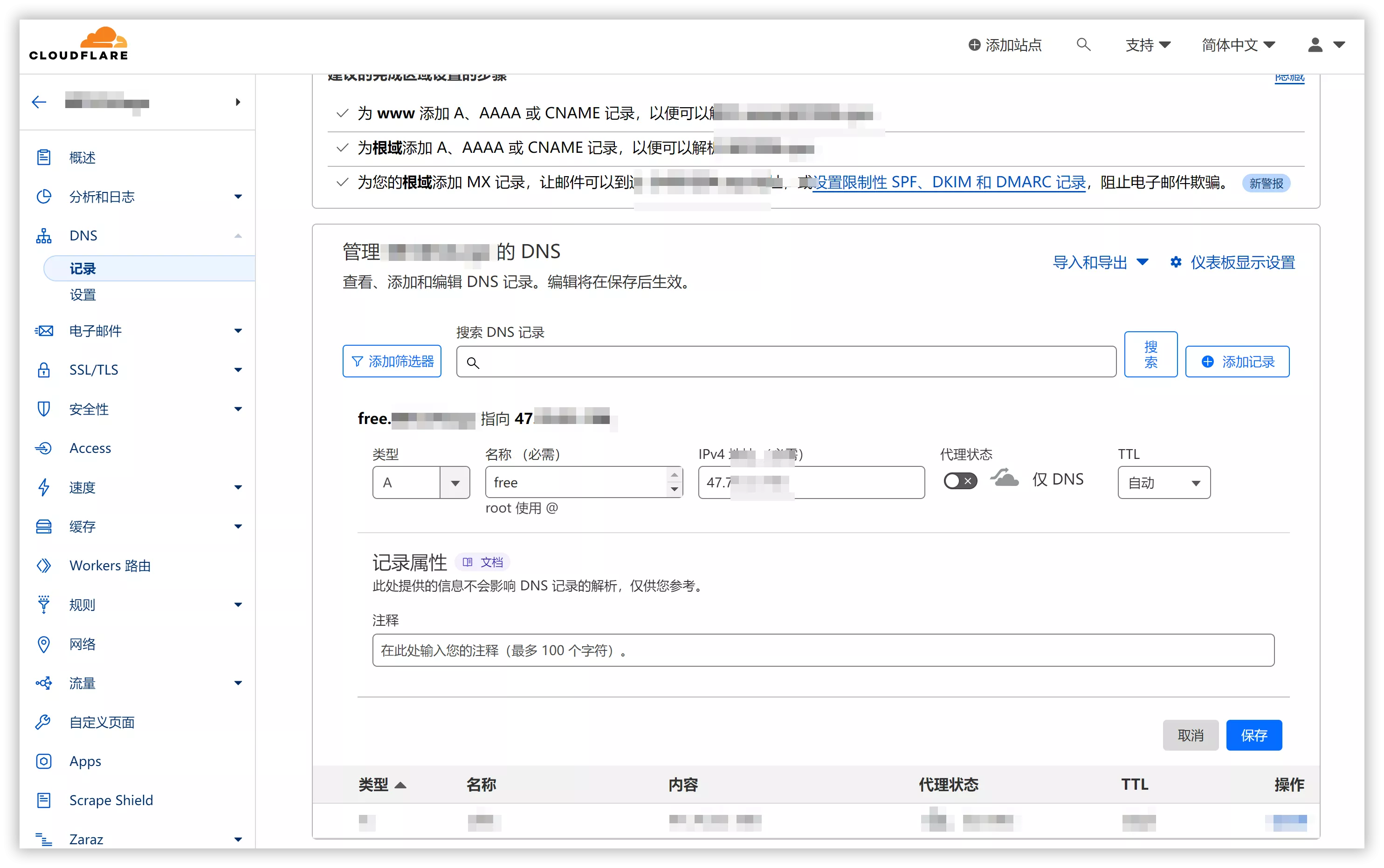Click the user account icon at top right

tap(1315, 44)
